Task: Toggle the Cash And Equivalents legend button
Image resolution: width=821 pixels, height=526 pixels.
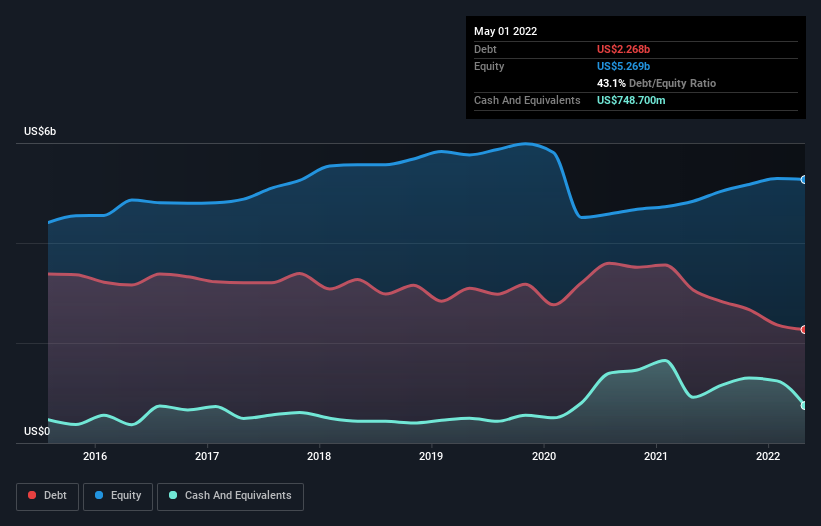Action: (230, 496)
